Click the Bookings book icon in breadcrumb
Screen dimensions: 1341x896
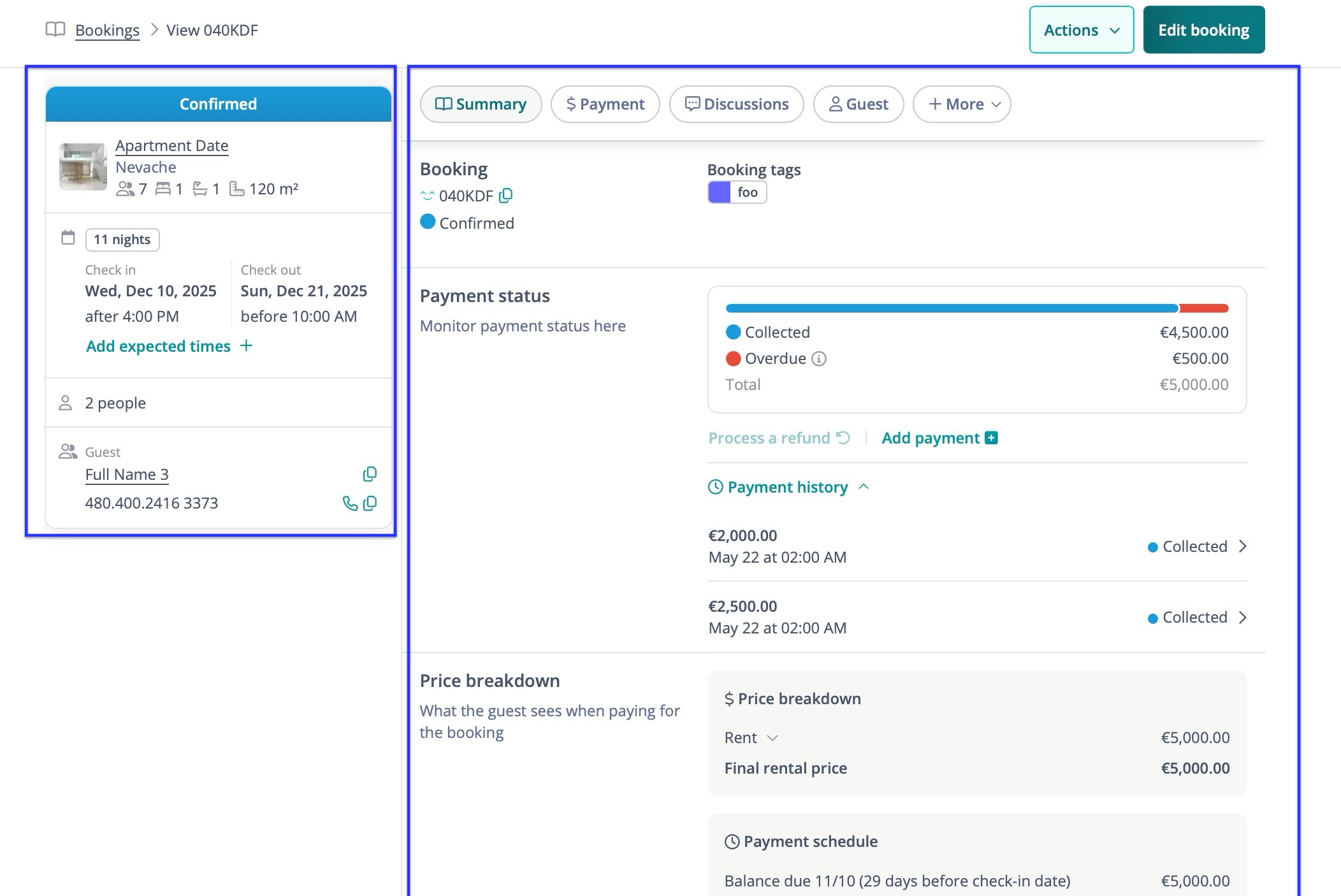point(55,29)
